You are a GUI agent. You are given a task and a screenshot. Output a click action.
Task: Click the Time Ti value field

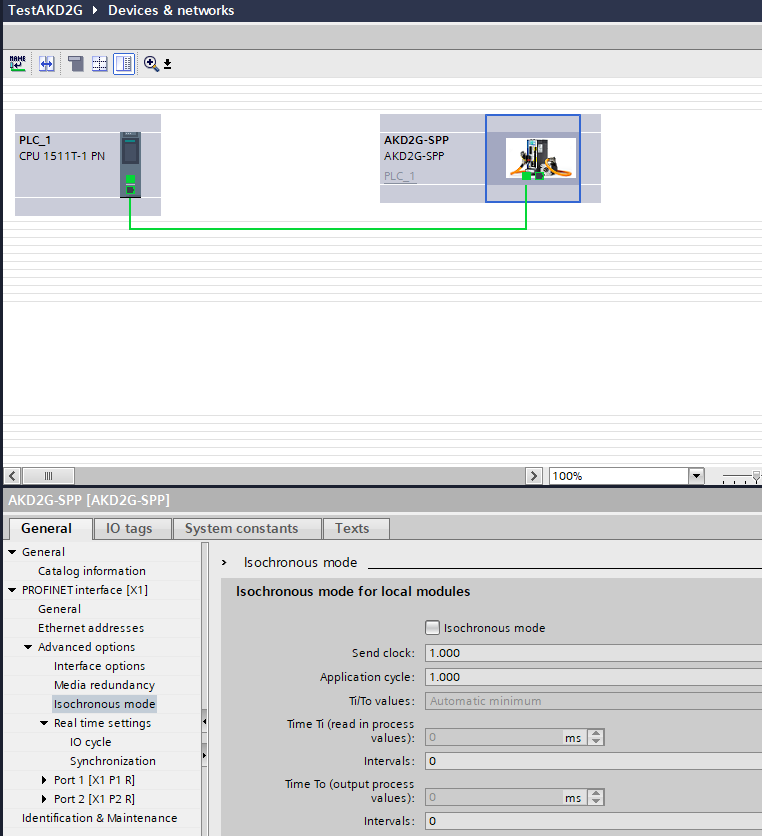(x=494, y=737)
